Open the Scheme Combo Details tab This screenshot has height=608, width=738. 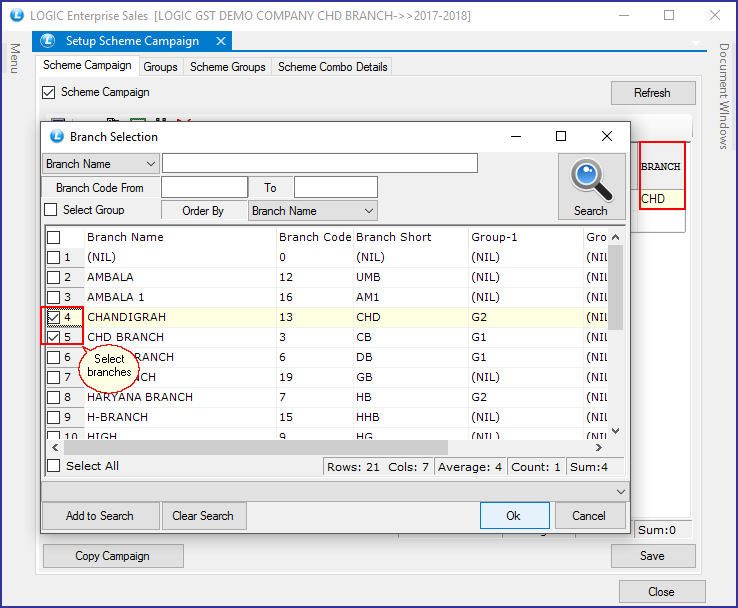pos(332,67)
